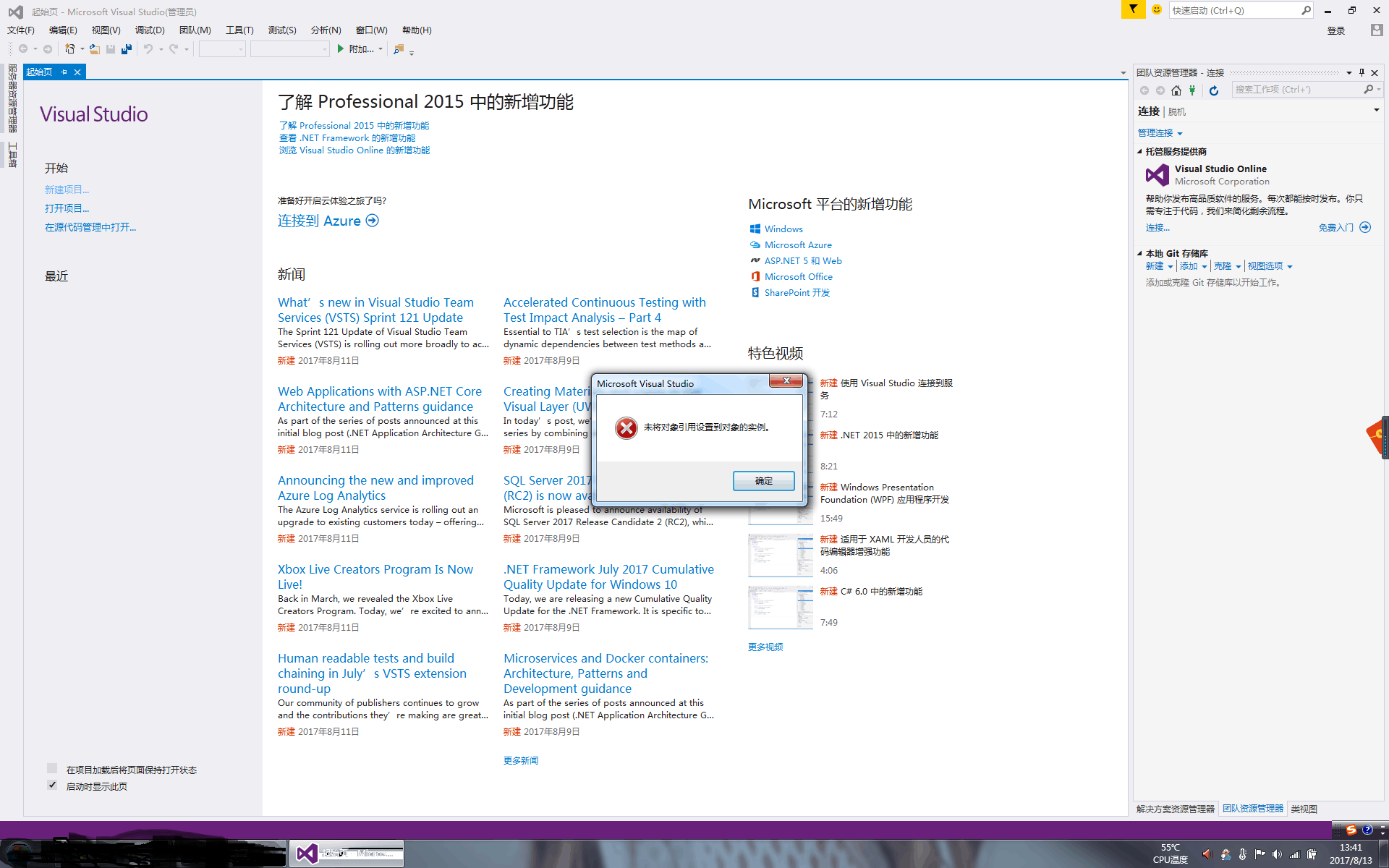Click the notifications flag filter icon
The width and height of the screenshot is (1389, 868).
click(1133, 9)
